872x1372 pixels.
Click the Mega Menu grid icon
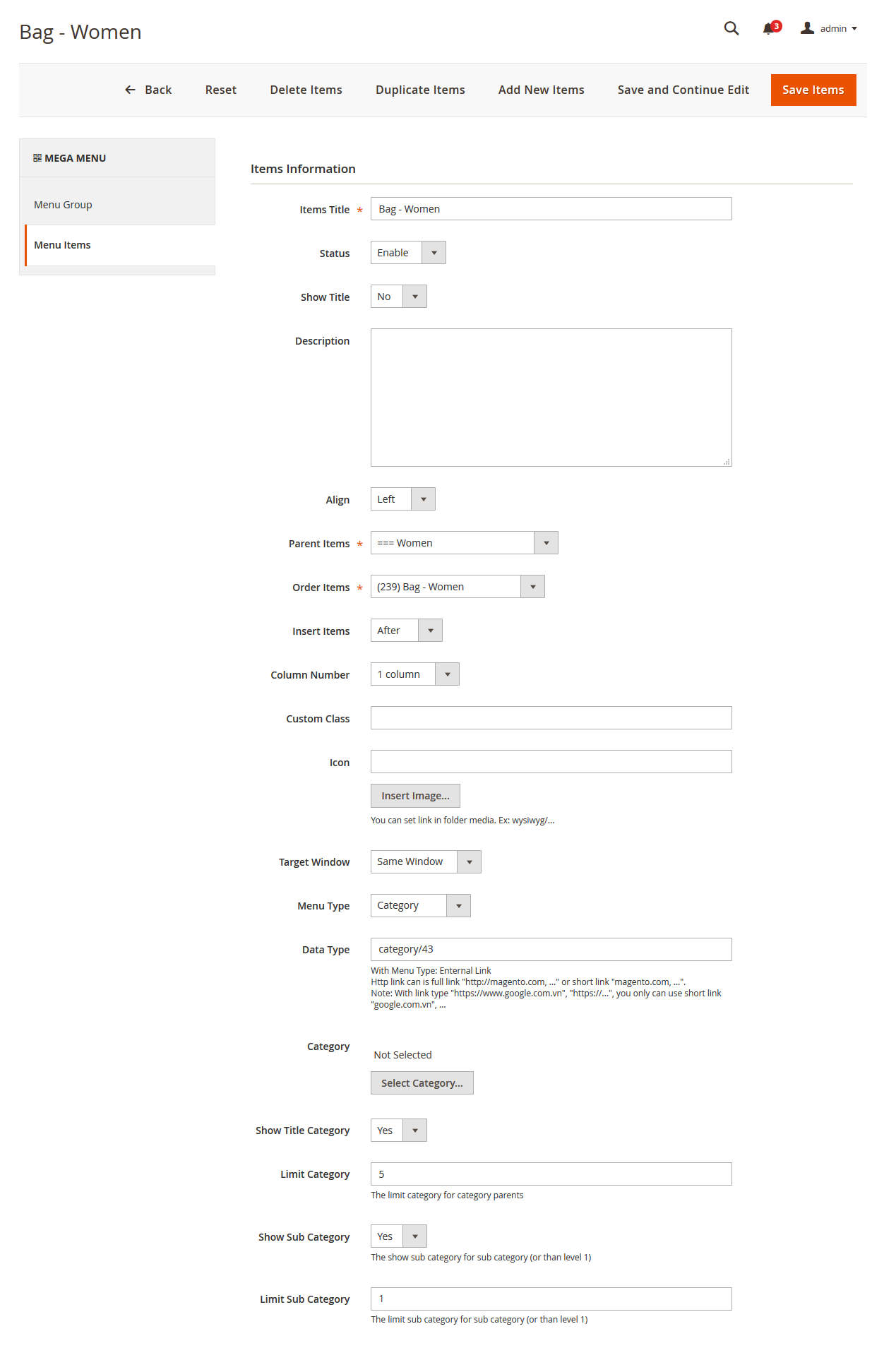[x=37, y=158]
